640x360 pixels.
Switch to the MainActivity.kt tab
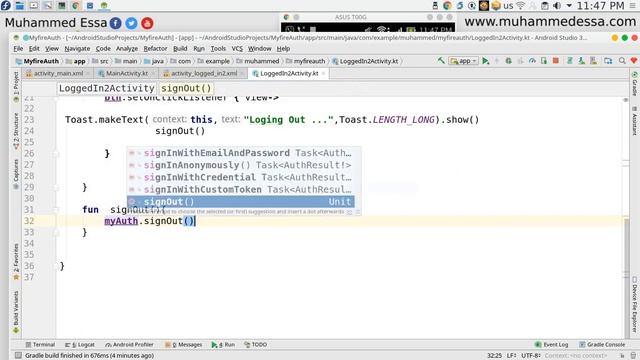[x=127, y=73]
